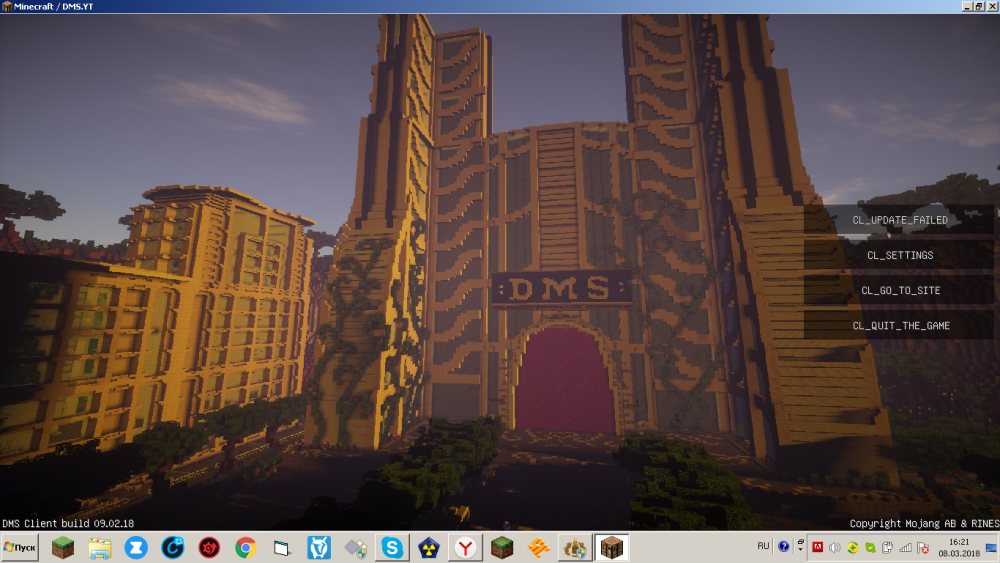Click the volume speaker tray icon
This screenshot has height=563, width=1000.
(834, 548)
